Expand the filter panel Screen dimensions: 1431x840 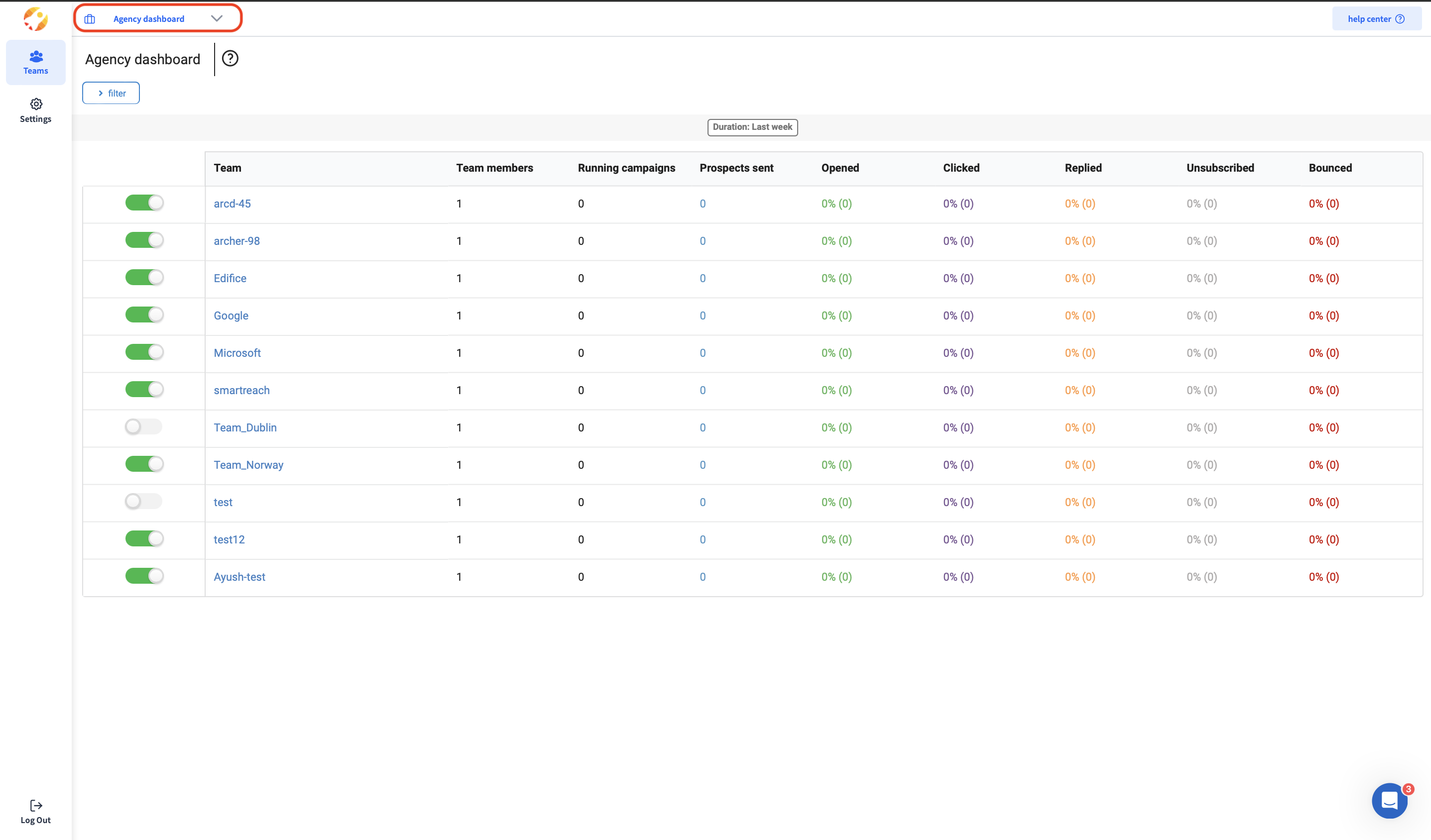coord(112,93)
